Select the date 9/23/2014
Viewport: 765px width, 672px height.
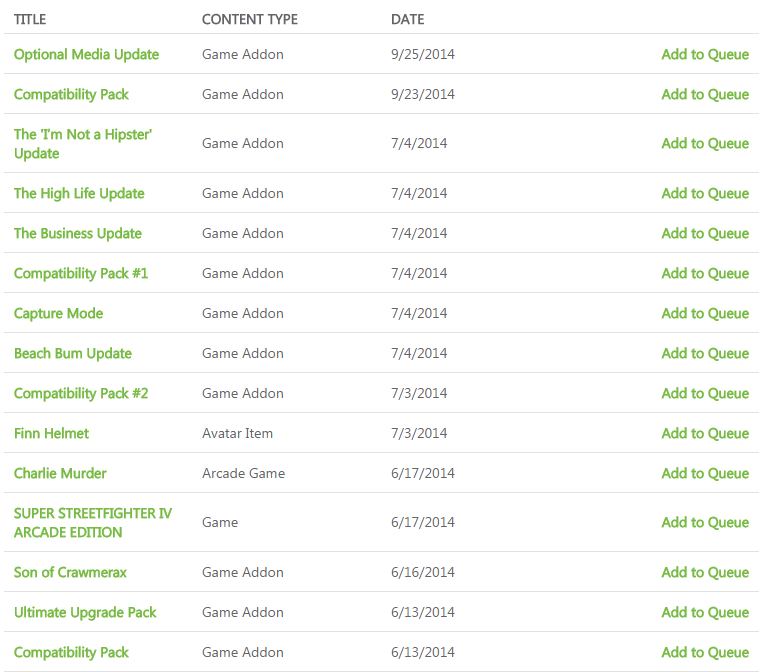(423, 94)
